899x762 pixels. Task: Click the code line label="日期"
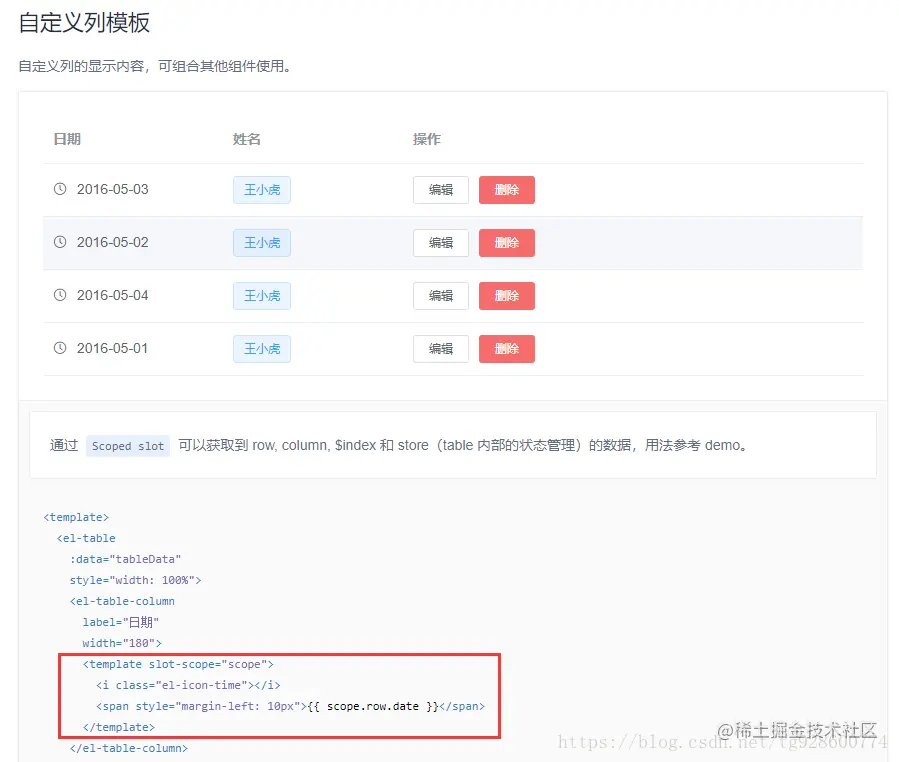point(120,622)
